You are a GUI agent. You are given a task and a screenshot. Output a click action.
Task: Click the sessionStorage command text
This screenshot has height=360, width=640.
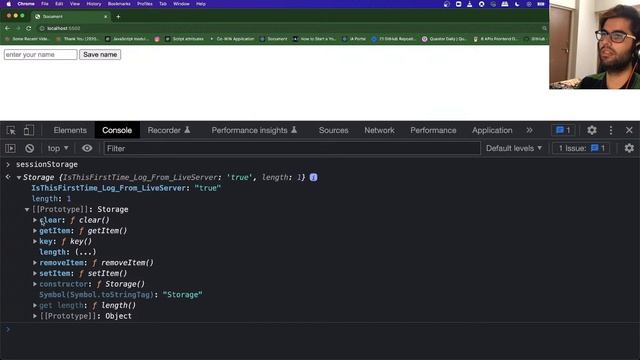[47, 164]
